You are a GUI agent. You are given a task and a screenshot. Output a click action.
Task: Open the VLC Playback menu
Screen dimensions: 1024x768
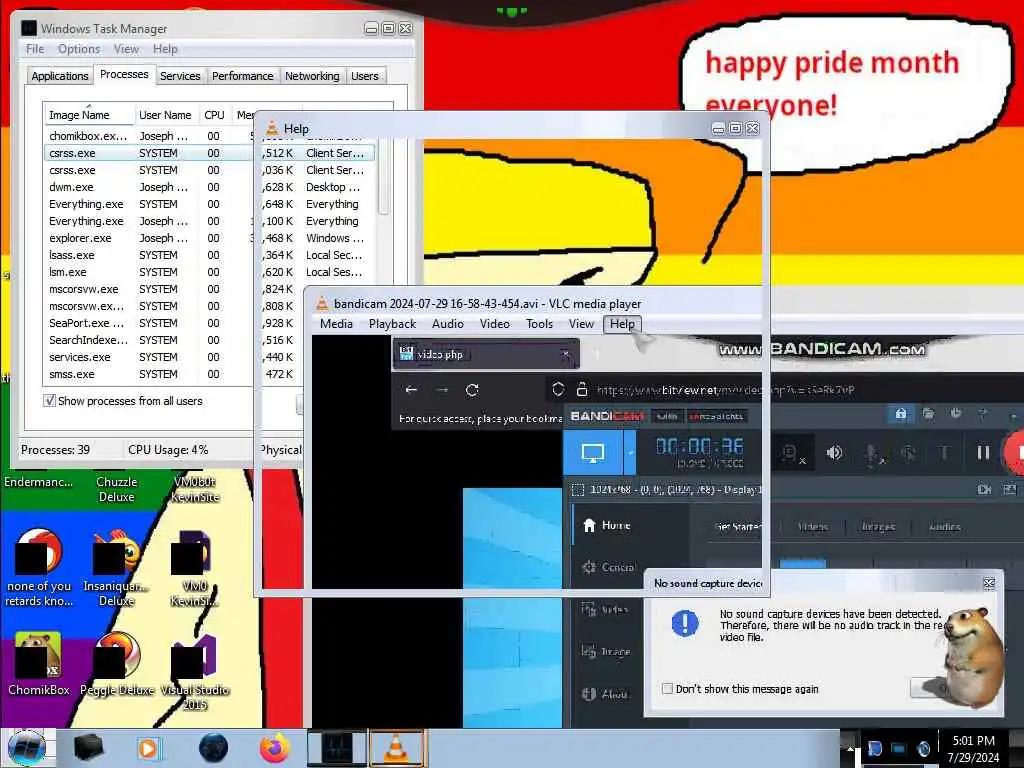click(392, 324)
